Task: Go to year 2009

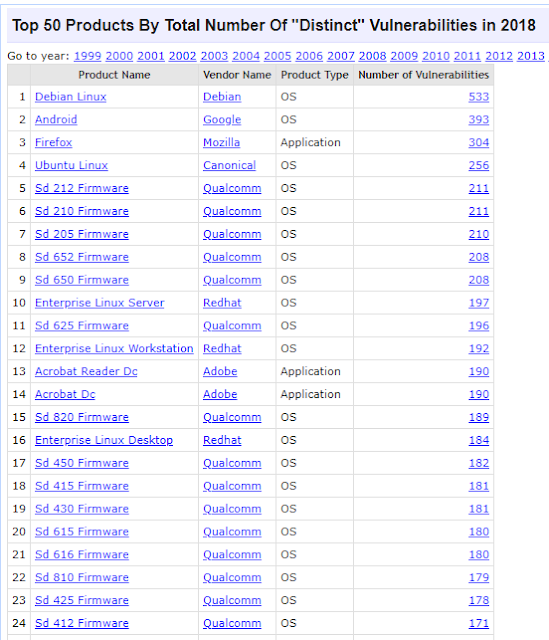Action: pos(404,56)
